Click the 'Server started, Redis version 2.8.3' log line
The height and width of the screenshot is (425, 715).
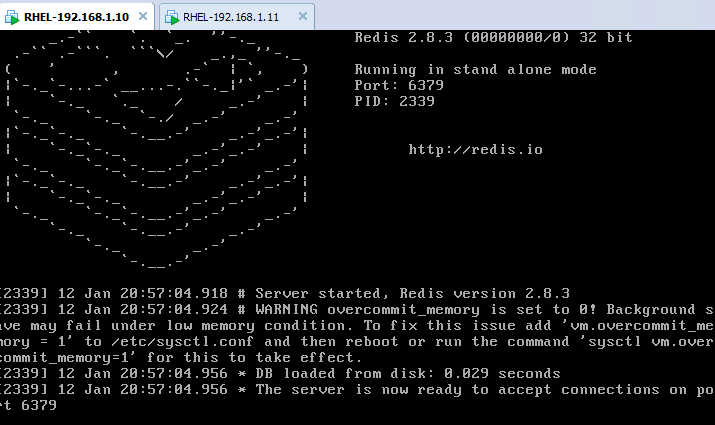[285, 293]
